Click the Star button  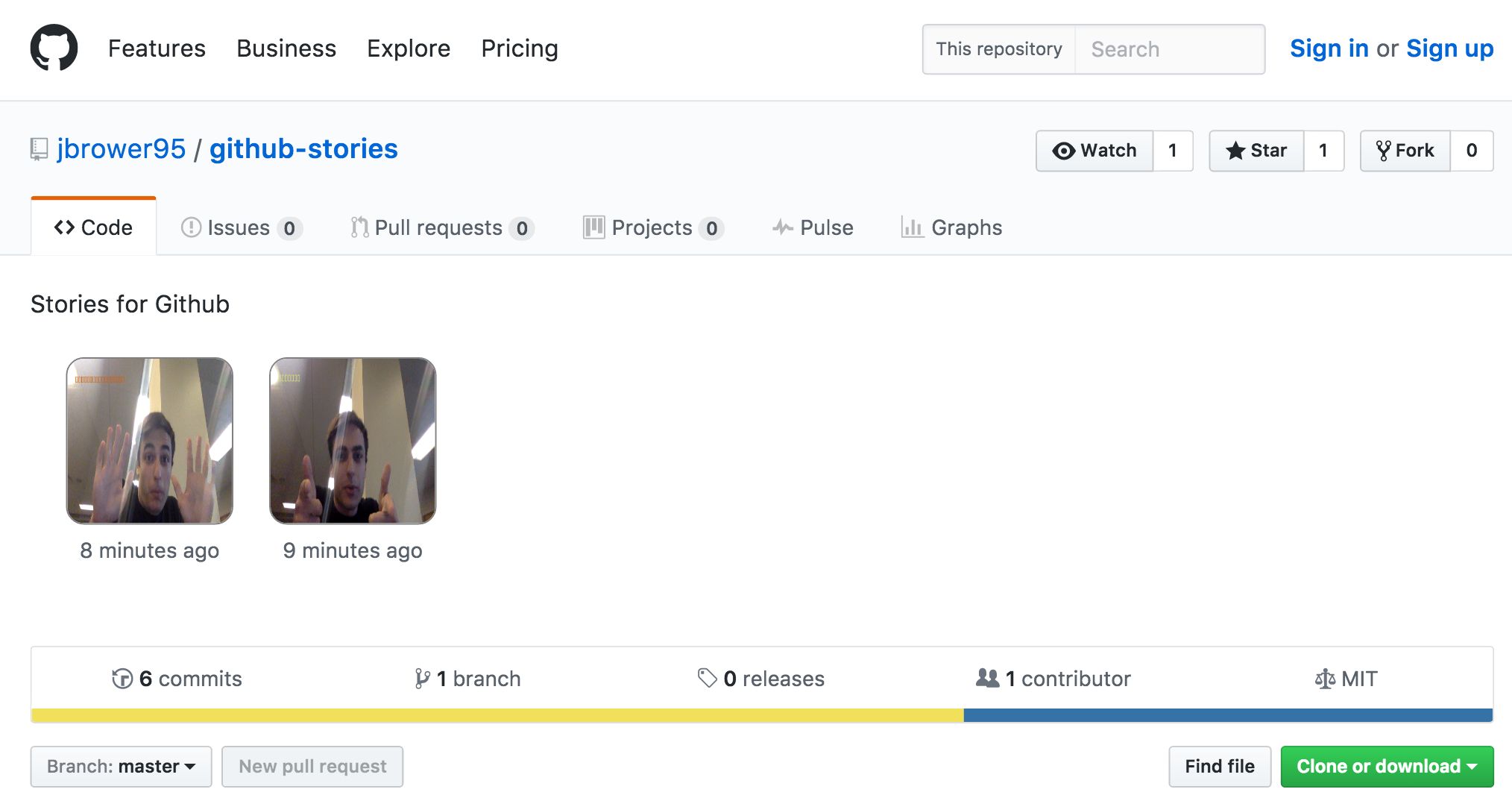coord(1256,151)
